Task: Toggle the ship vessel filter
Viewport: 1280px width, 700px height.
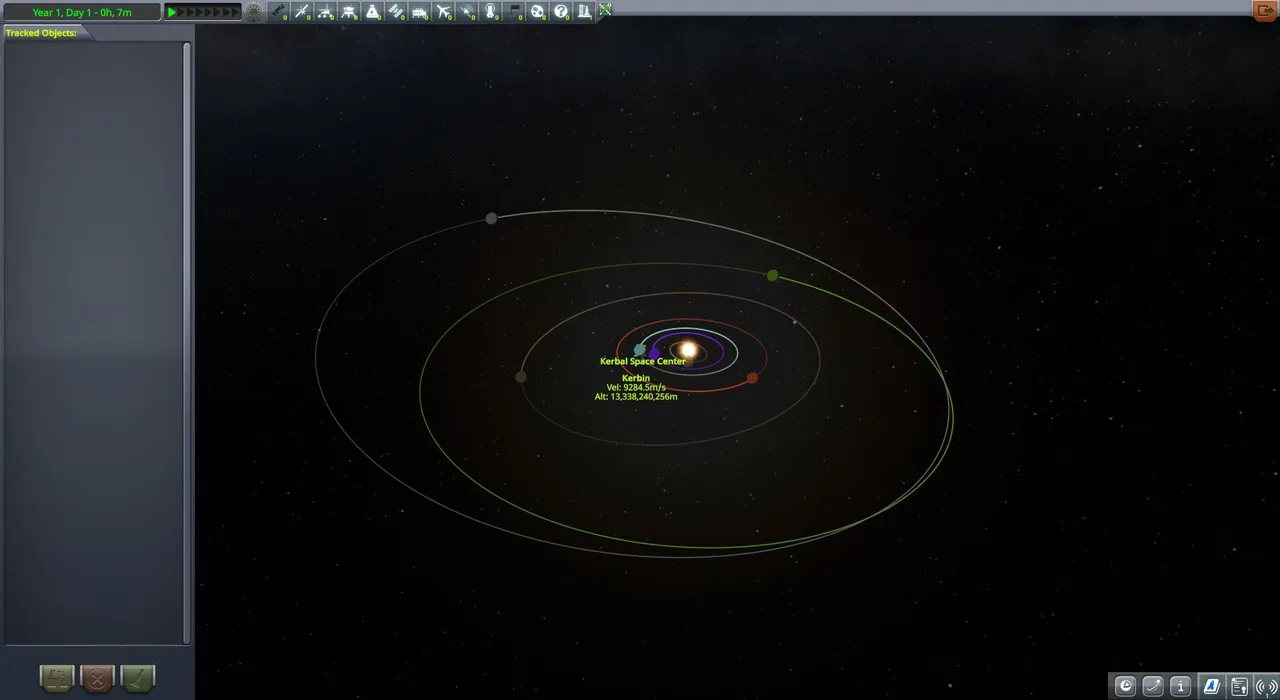Action: pyautogui.click(x=373, y=12)
